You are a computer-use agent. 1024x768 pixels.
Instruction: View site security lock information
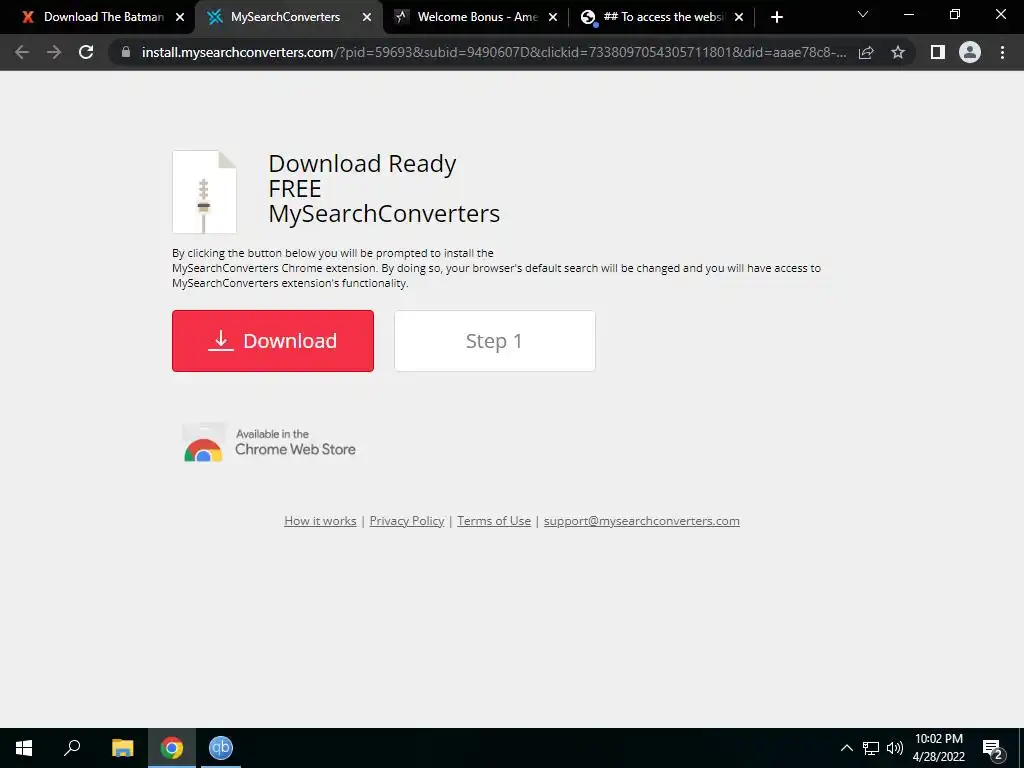coord(126,52)
